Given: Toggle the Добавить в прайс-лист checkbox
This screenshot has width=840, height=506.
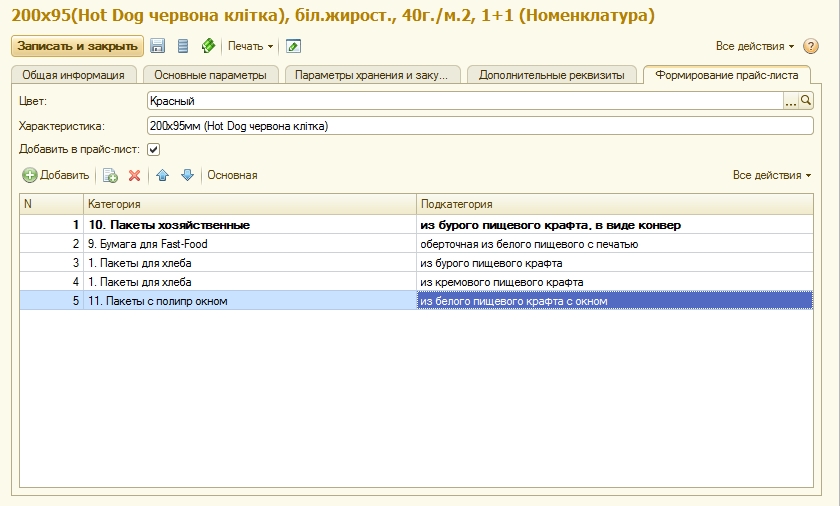Looking at the screenshot, I should click(x=154, y=150).
